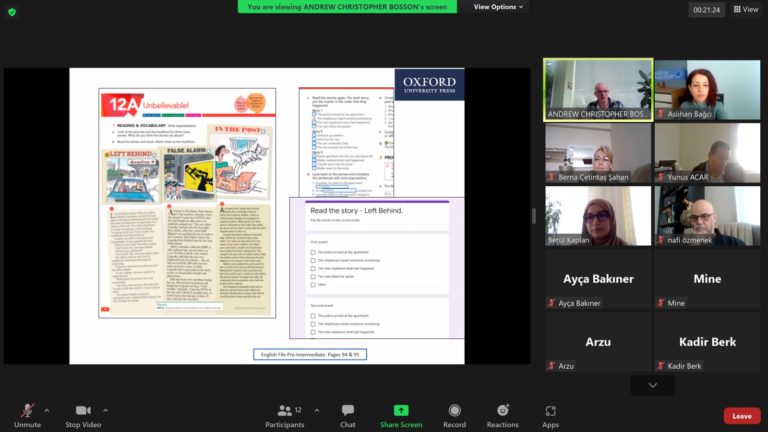Viewport: 768px width, 432px height.
Task: Open the Participants panel
Action: (x=285, y=416)
